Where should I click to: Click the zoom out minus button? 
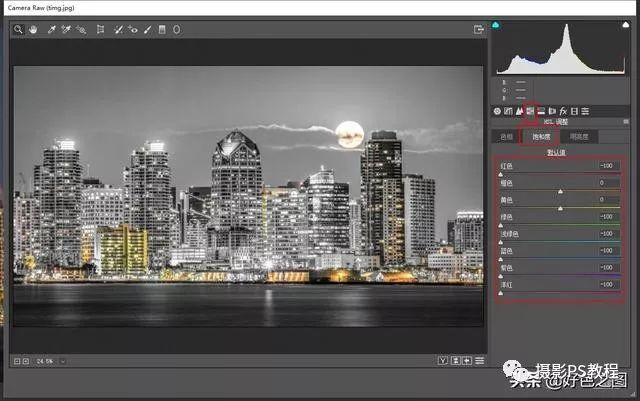point(17,360)
